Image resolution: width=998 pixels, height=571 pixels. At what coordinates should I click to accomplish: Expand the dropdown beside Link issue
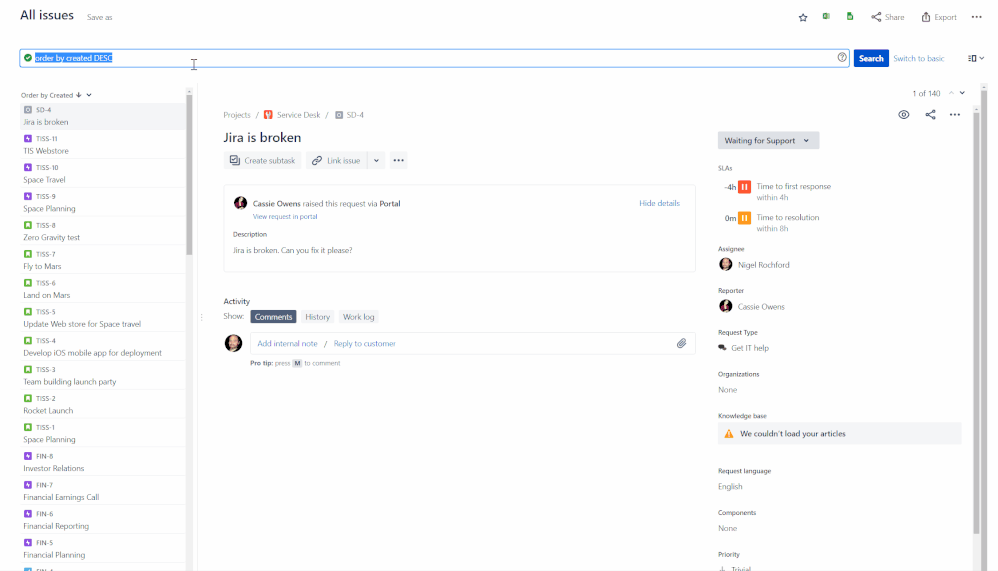(376, 160)
